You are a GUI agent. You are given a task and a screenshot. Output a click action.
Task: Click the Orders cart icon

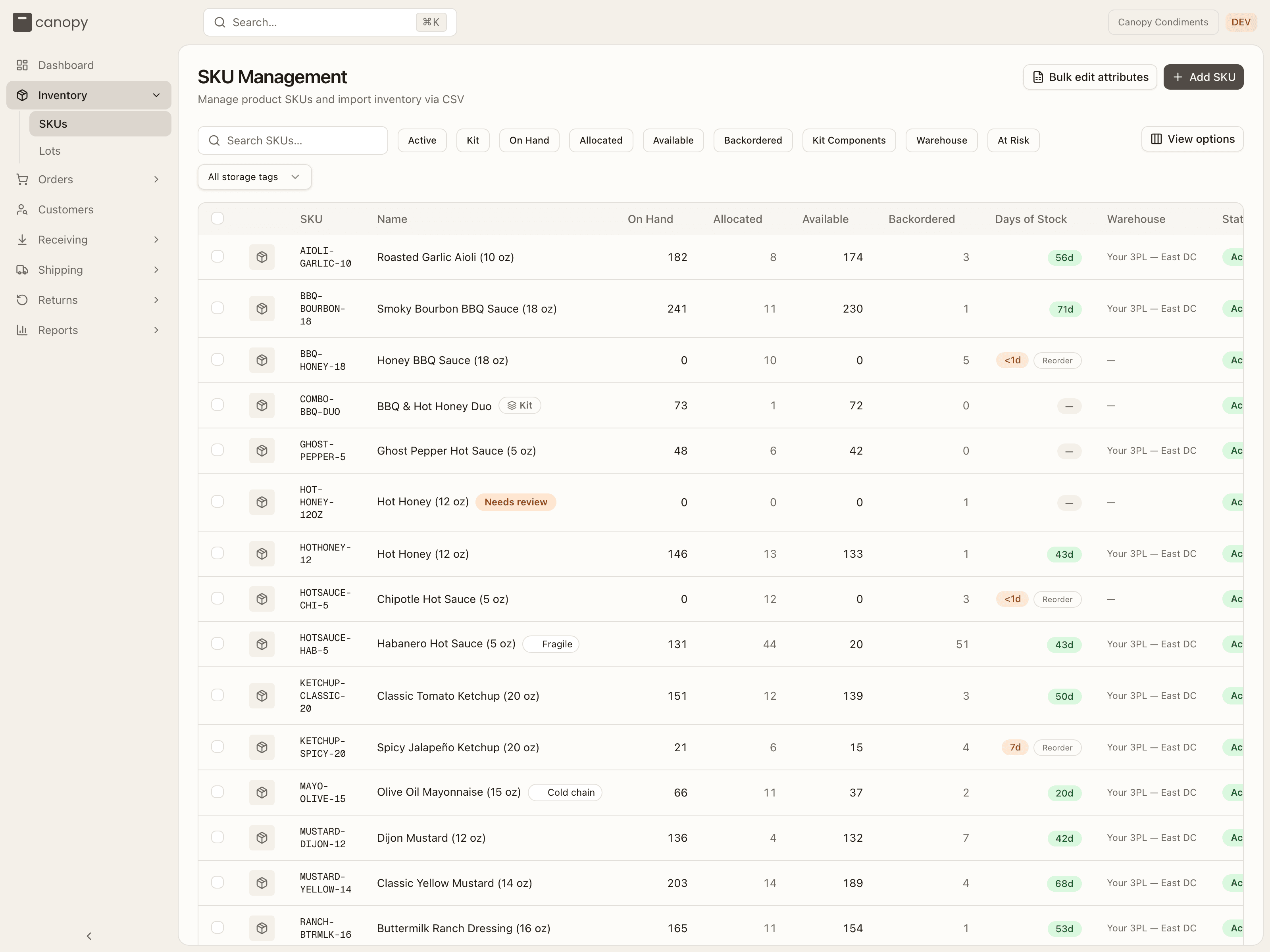coord(22,179)
